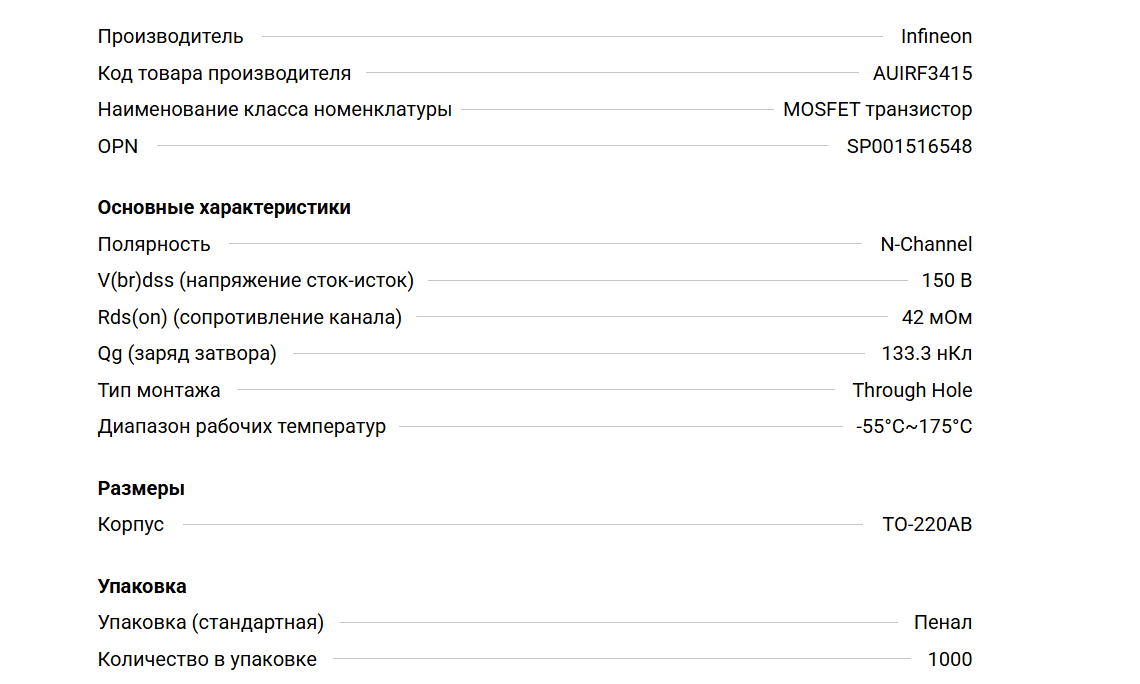This screenshot has height=684, width=1140.
Task: Click the 150 В voltage value
Action: [946, 281]
